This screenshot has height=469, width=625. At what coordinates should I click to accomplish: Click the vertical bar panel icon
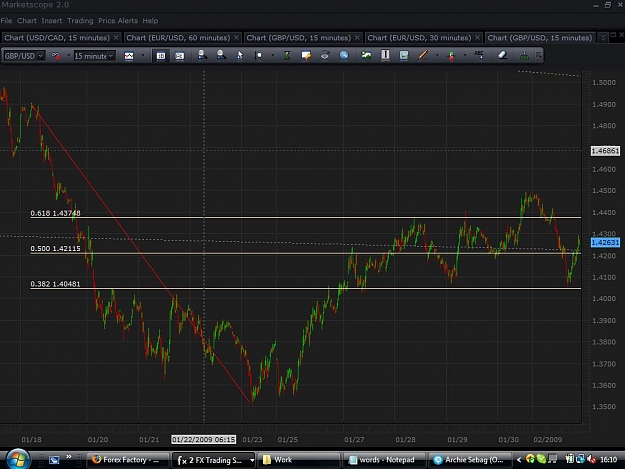pyautogui.click(x=385, y=55)
